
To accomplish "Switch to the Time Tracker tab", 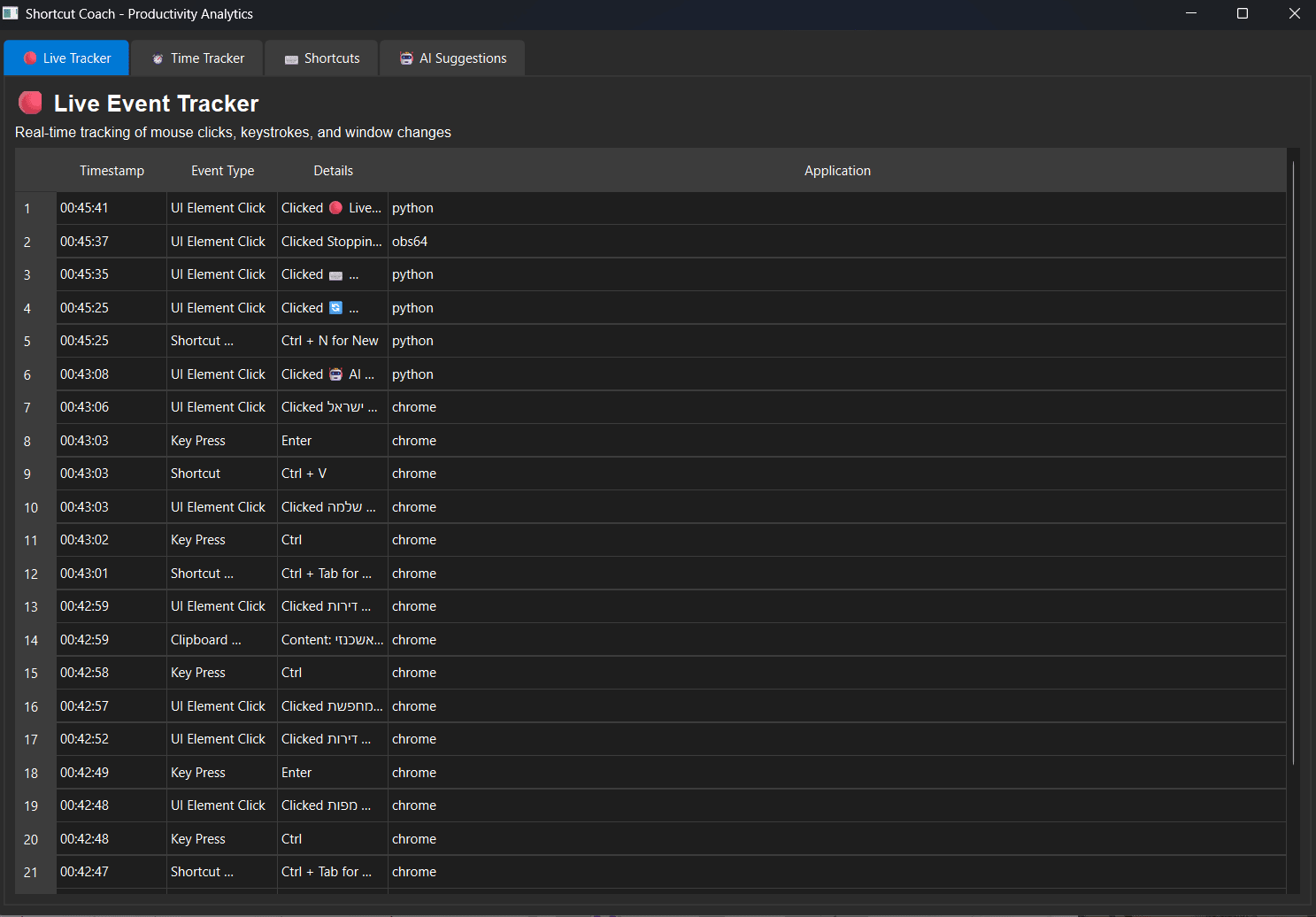I will coord(197,58).
